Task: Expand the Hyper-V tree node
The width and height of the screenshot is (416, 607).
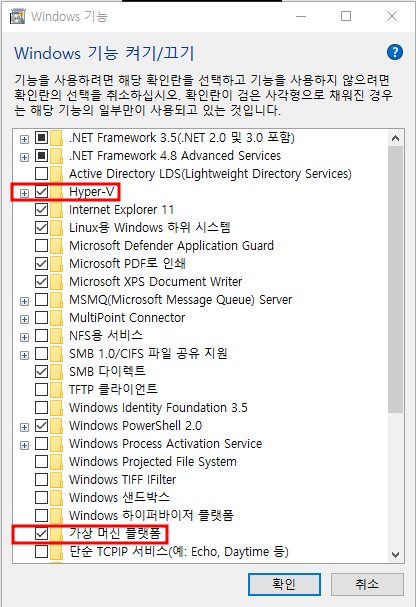Action: click(x=24, y=193)
